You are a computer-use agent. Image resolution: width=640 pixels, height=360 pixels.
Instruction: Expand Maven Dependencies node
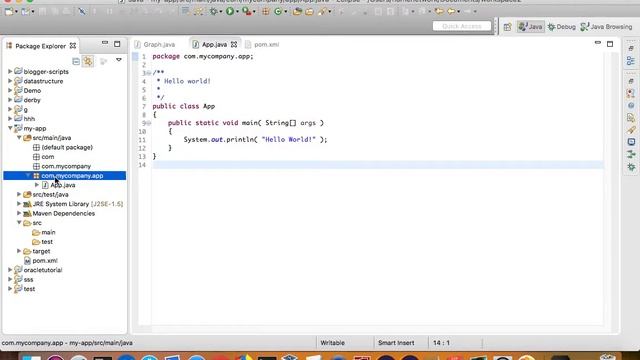[x=19, y=213]
